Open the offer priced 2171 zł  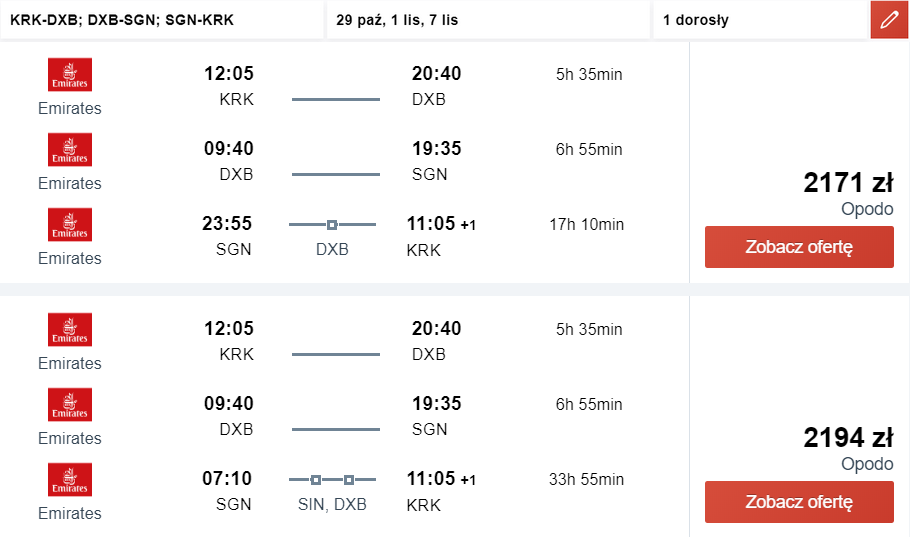click(x=799, y=247)
